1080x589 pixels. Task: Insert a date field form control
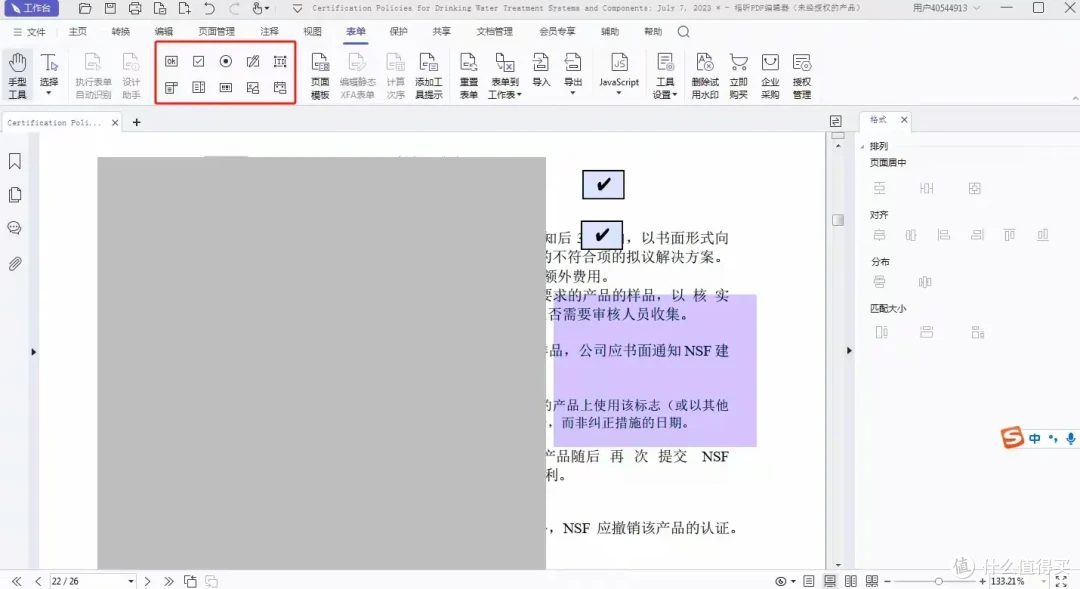(280, 87)
